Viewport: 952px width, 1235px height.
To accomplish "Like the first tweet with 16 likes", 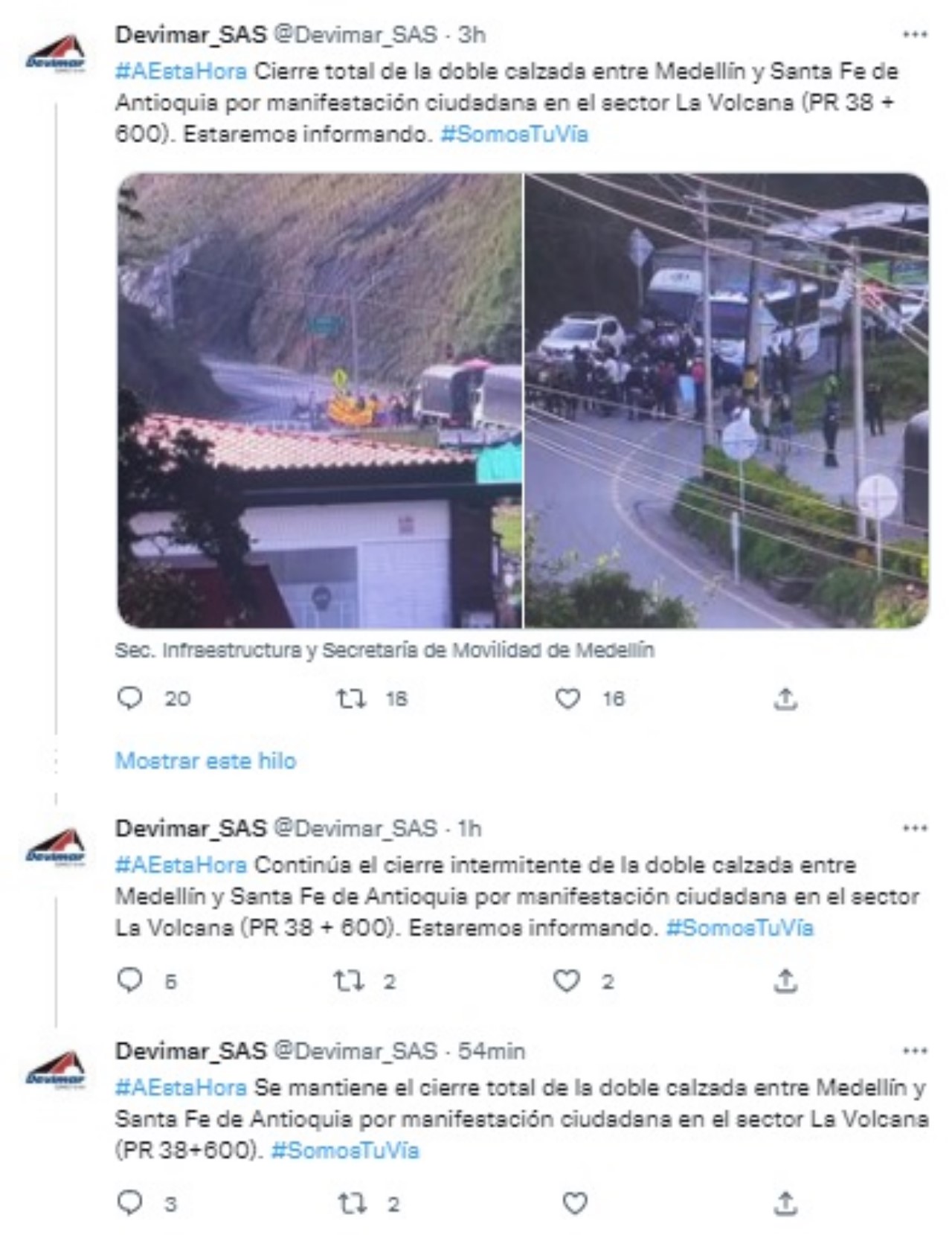I will coord(568,699).
